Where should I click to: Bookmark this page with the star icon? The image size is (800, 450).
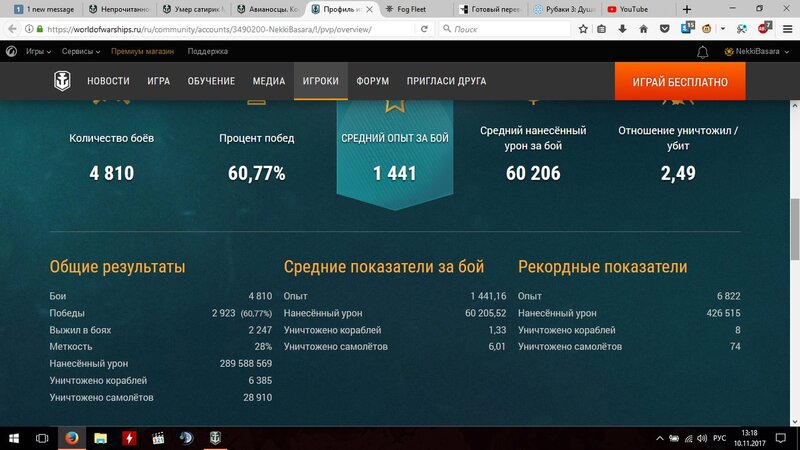click(x=583, y=29)
